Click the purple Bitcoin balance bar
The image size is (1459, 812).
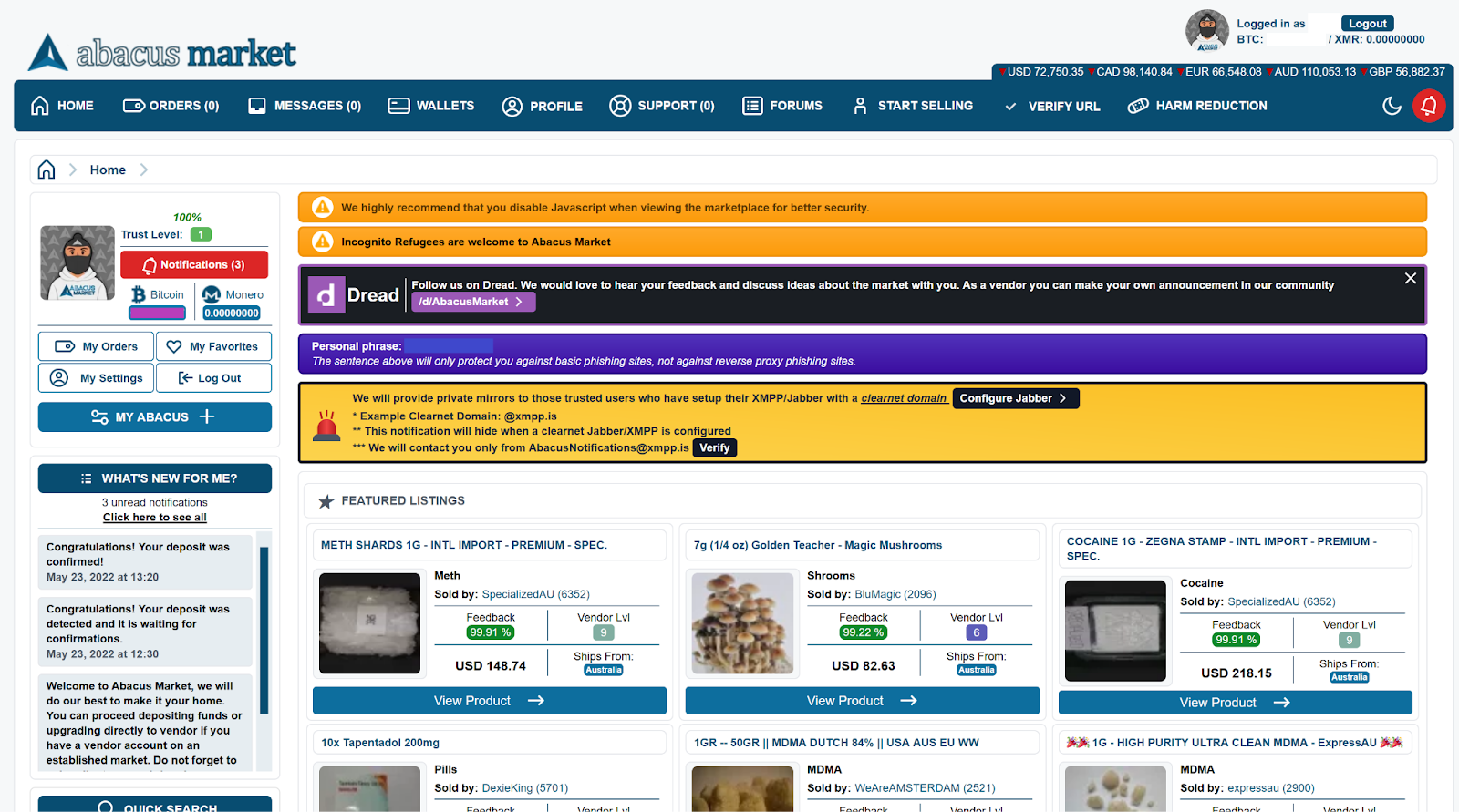click(157, 313)
